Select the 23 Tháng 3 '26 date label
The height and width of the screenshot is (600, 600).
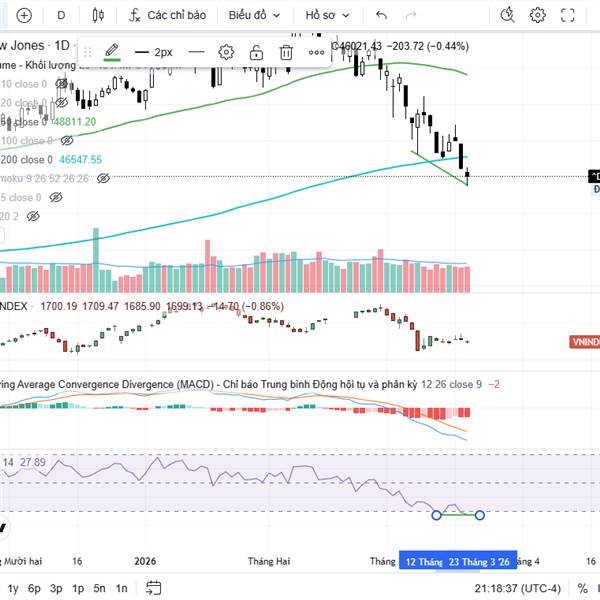(x=479, y=562)
